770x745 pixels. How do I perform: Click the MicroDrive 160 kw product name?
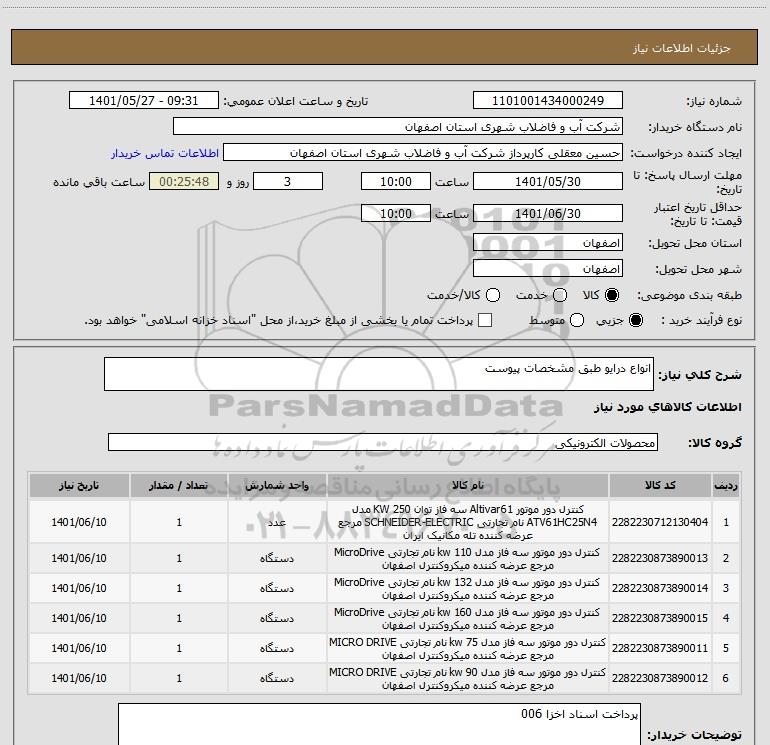tap(467, 619)
